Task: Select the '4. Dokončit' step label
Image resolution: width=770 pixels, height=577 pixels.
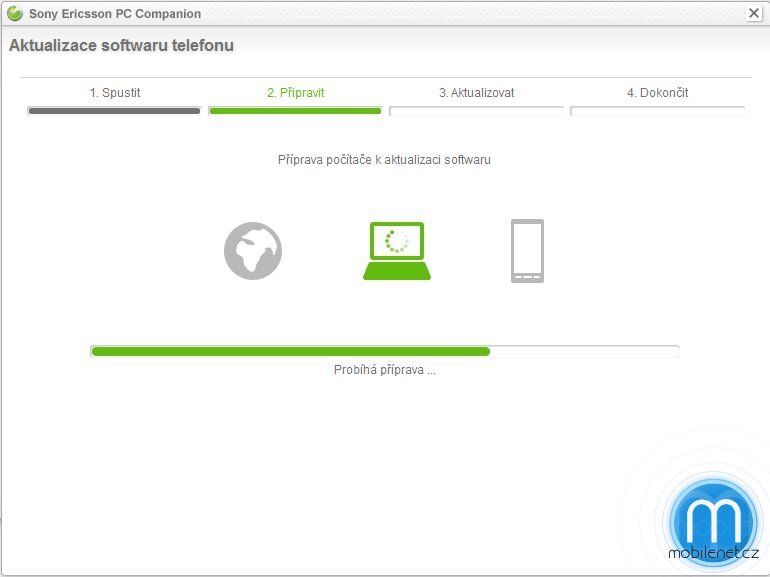Action: pyautogui.click(x=657, y=92)
